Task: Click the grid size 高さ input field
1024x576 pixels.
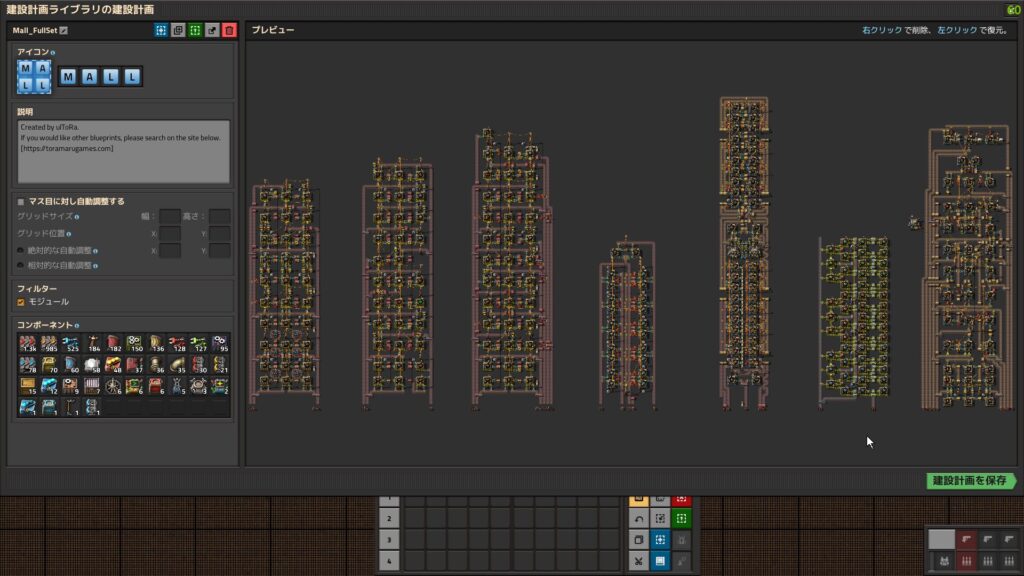Action: 219,216
